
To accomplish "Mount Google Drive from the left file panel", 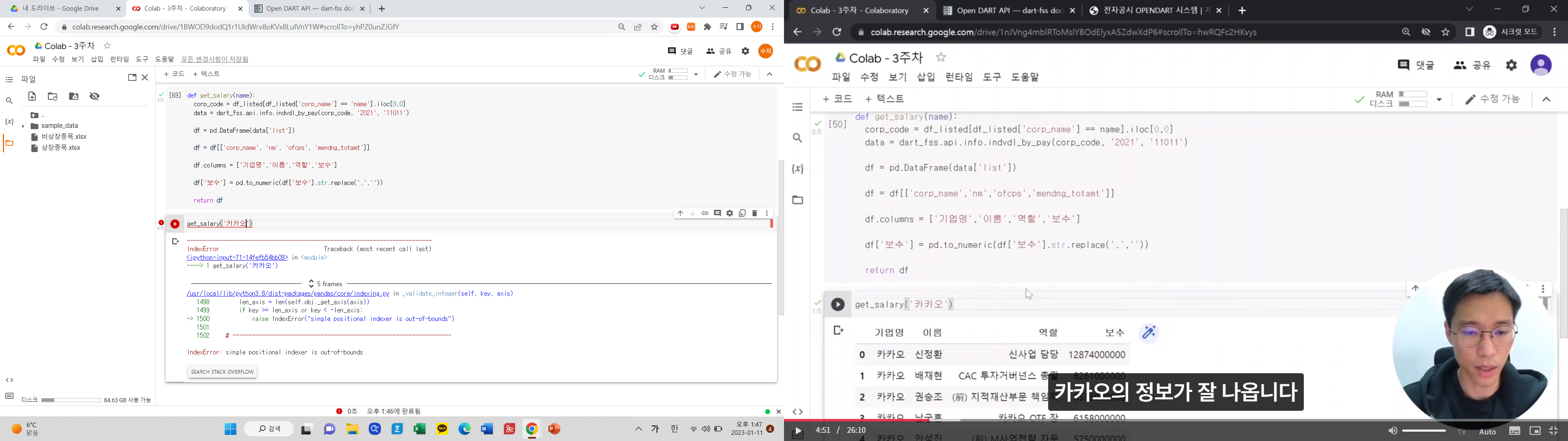I will [73, 96].
